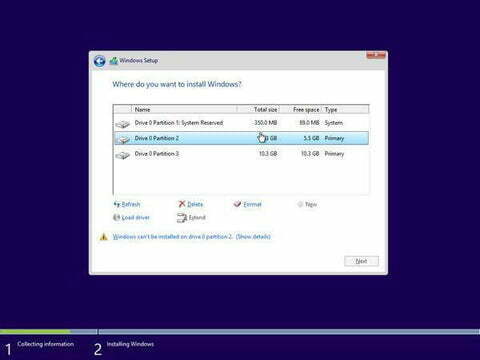This screenshot has width=480, height=360.
Task: Sort by the Name column header
Action: 185,109
